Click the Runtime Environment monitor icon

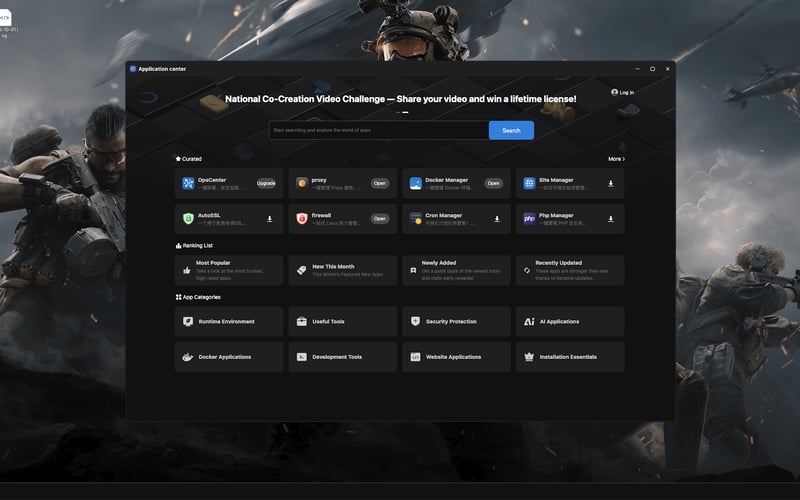tap(188, 321)
